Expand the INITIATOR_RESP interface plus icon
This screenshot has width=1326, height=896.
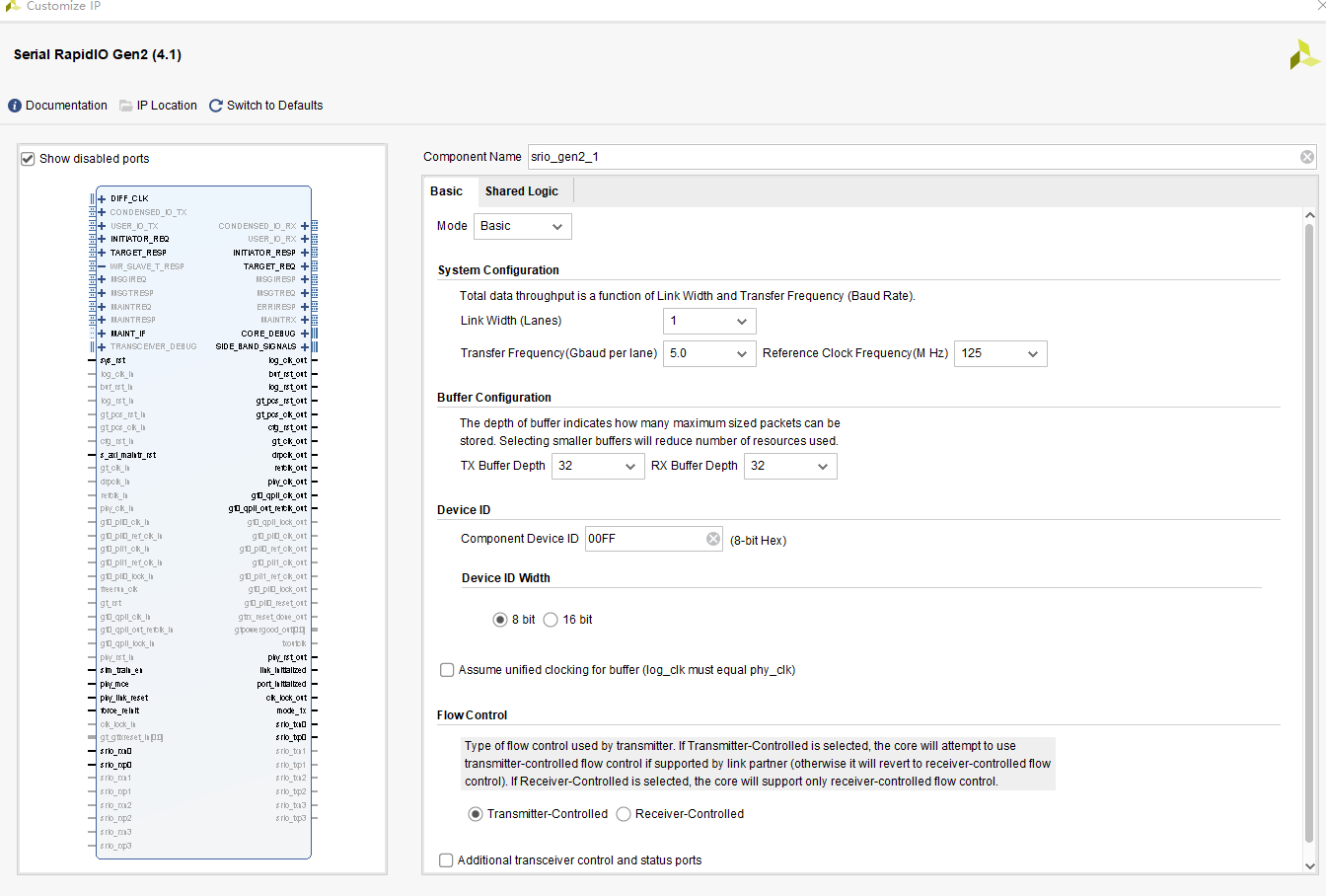[x=305, y=253]
